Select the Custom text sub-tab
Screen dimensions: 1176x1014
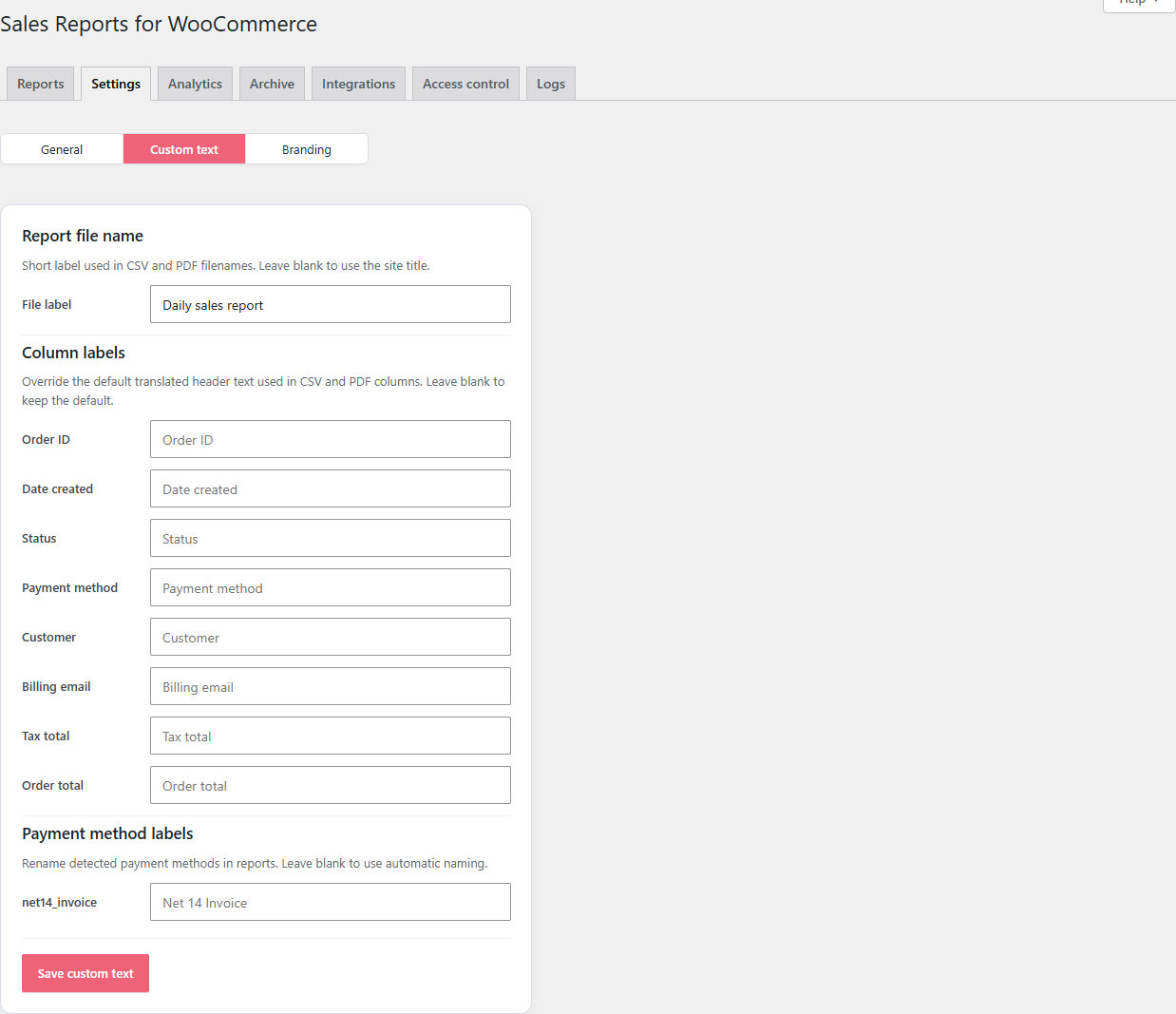184,149
